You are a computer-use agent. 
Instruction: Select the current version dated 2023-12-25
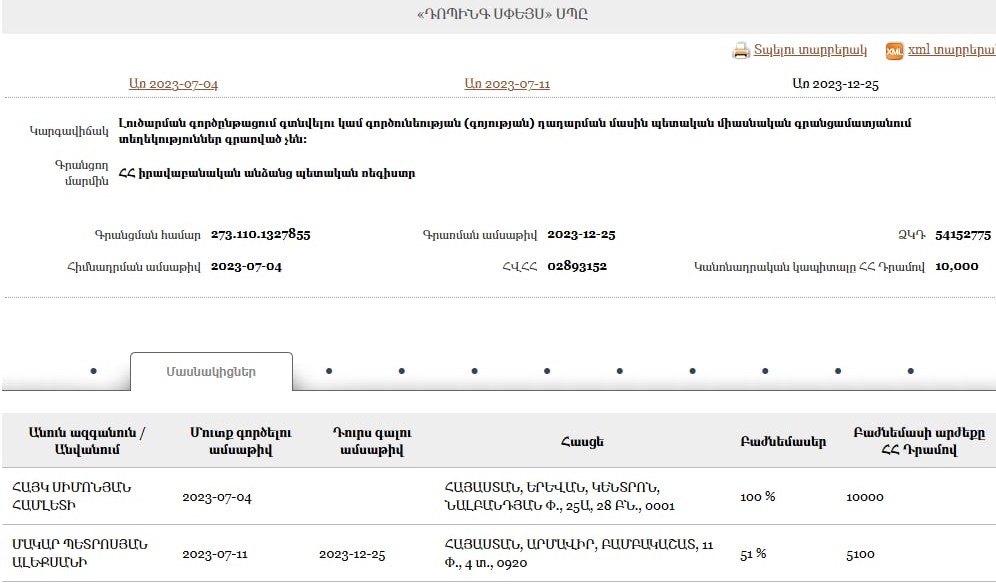point(835,84)
